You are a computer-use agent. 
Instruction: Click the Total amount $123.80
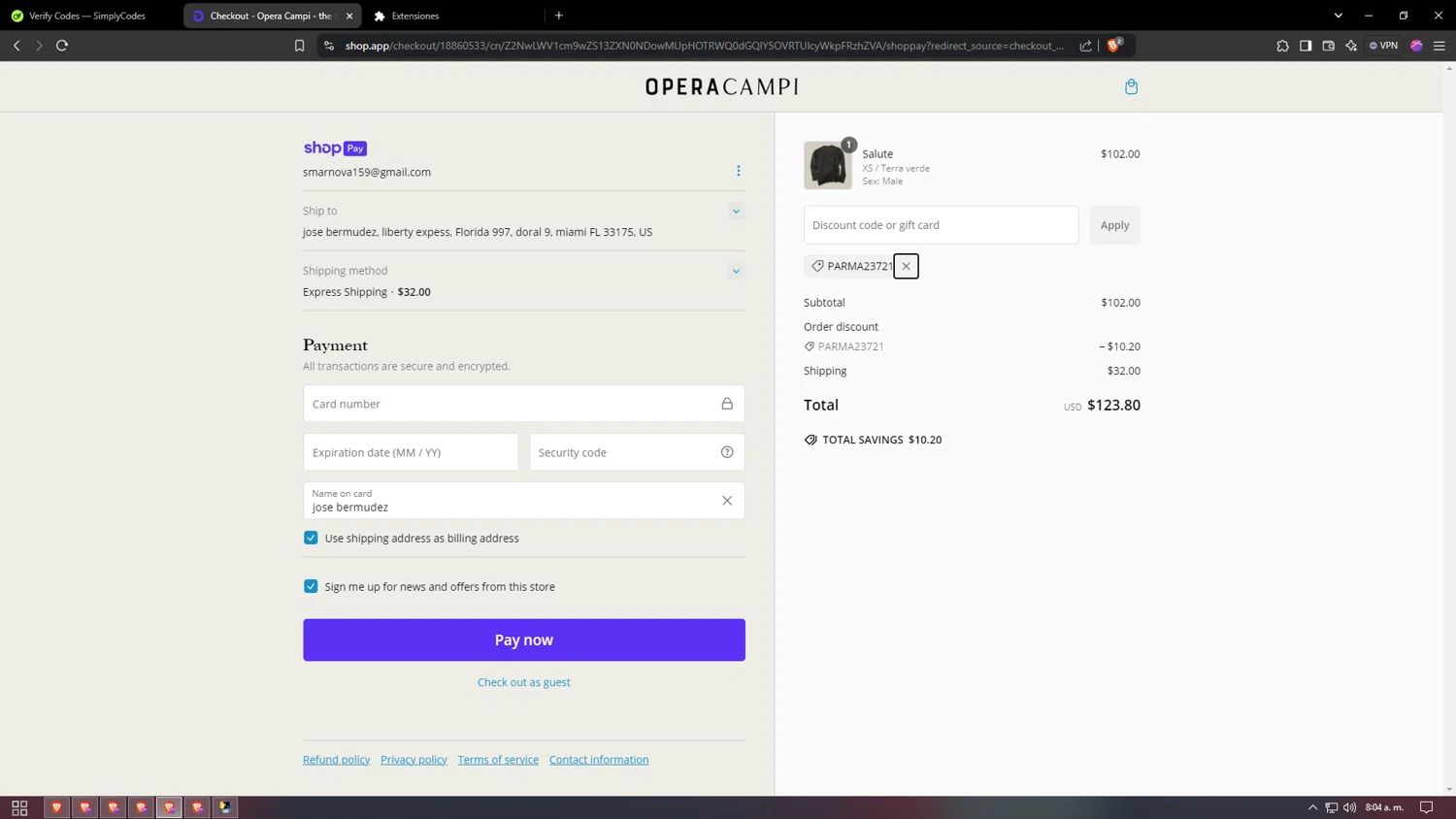1113,406
